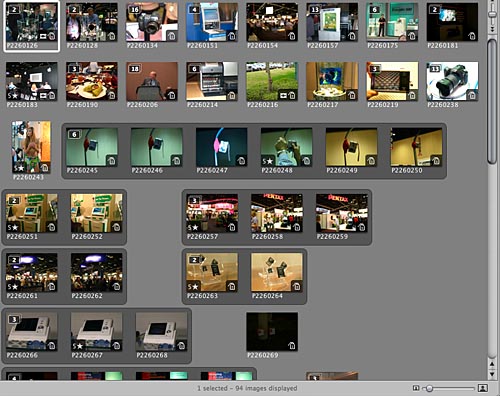The image size is (500, 396).
Task: Click the referenced-file badge on thumbnail P2260238
Action: click(472, 96)
